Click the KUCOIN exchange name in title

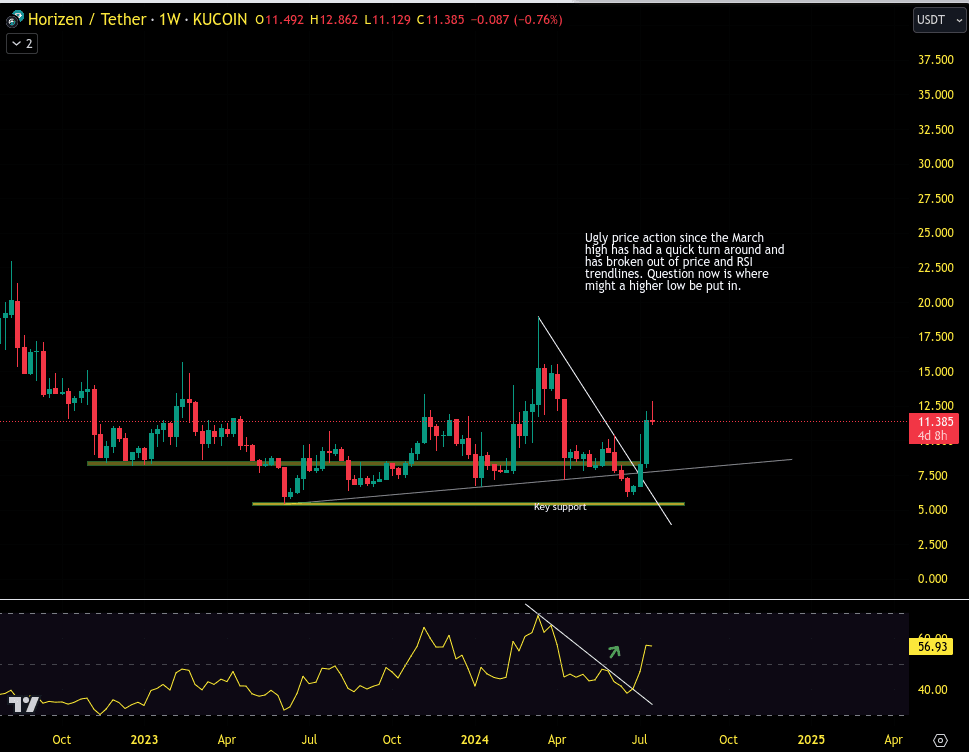coord(219,20)
